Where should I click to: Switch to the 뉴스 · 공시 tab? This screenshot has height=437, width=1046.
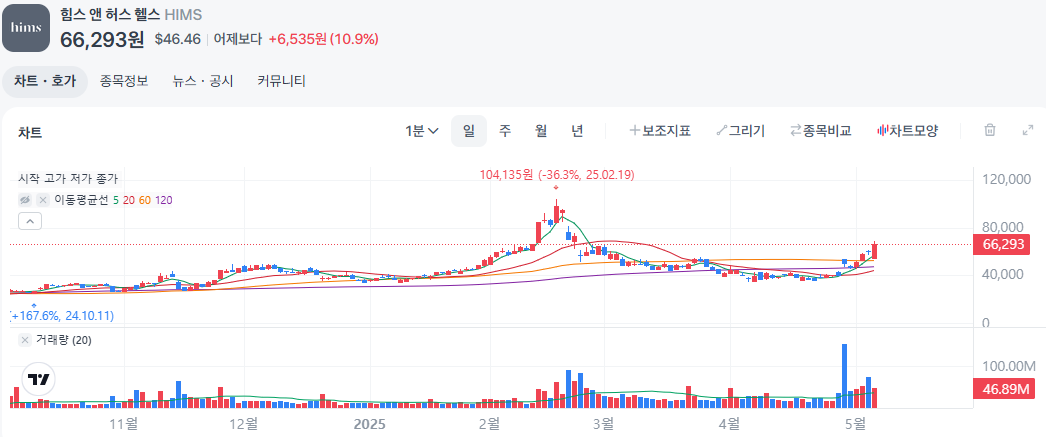point(203,82)
